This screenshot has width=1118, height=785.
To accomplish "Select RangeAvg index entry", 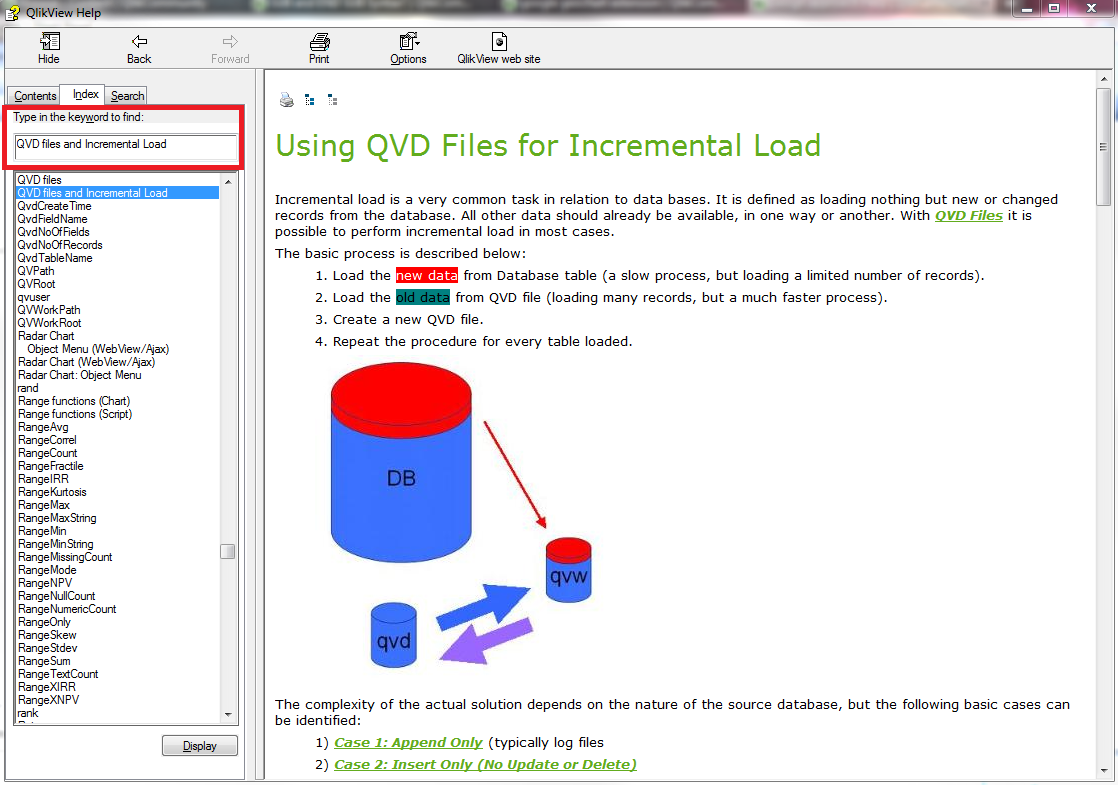I will tap(43, 427).
